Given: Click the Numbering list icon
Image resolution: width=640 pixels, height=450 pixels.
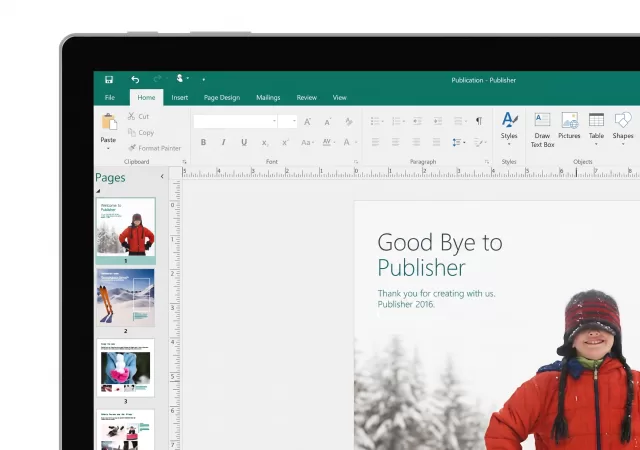Looking at the screenshot, I should tap(398, 121).
